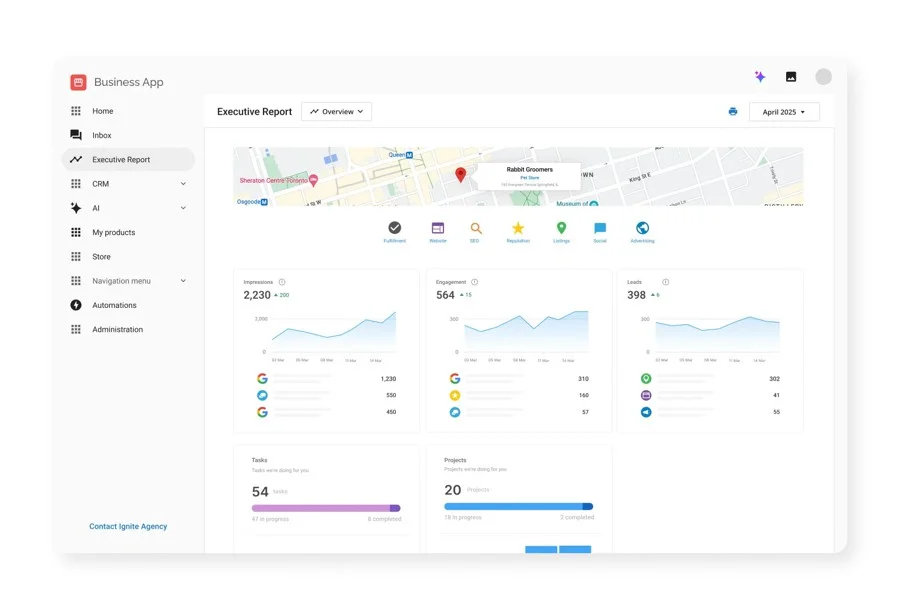Click the Impressions line chart
This screenshot has height=610, width=900.
pyautogui.click(x=333, y=332)
